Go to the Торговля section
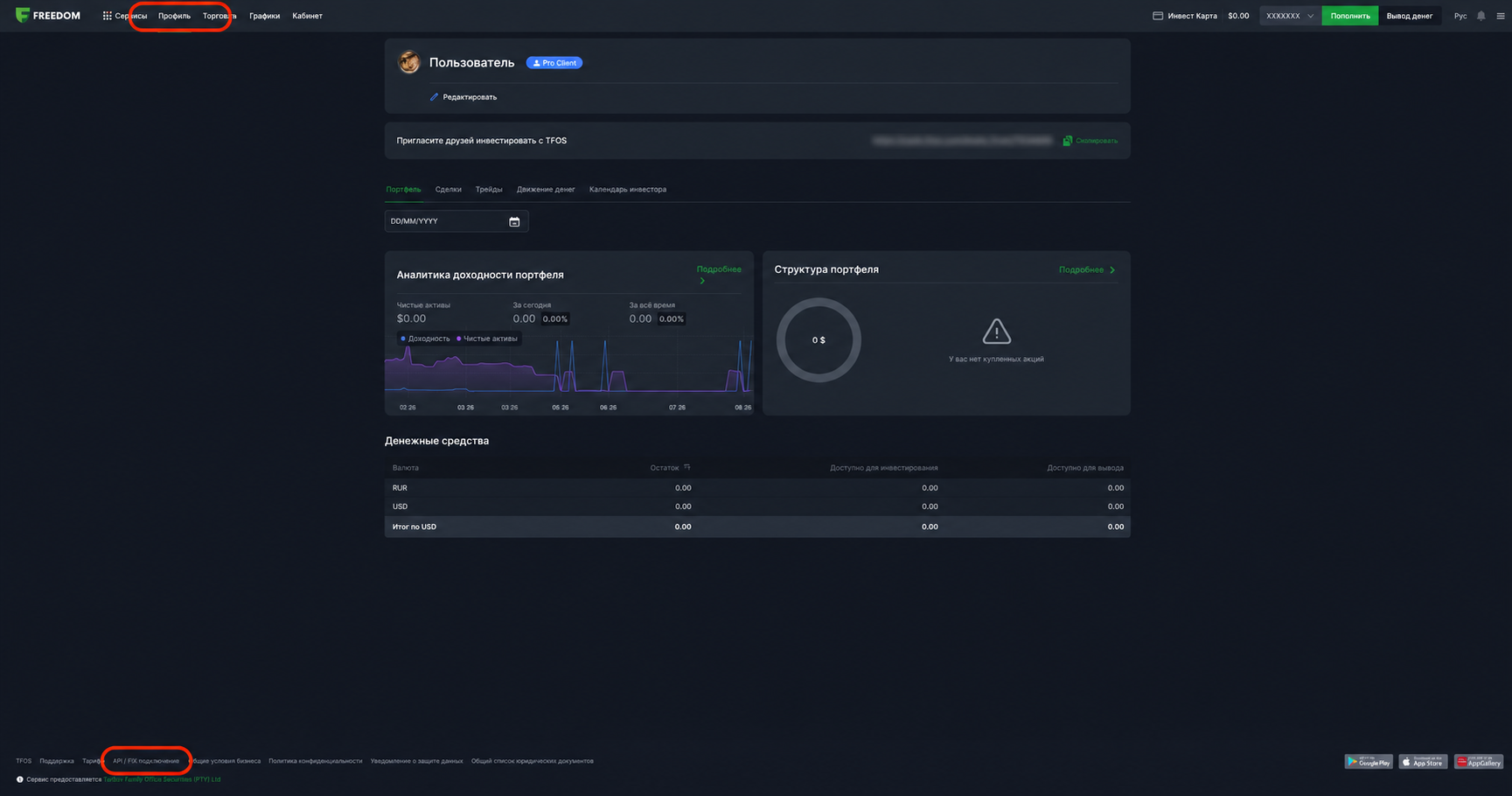This screenshot has height=796, width=1512. coord(219,16)
